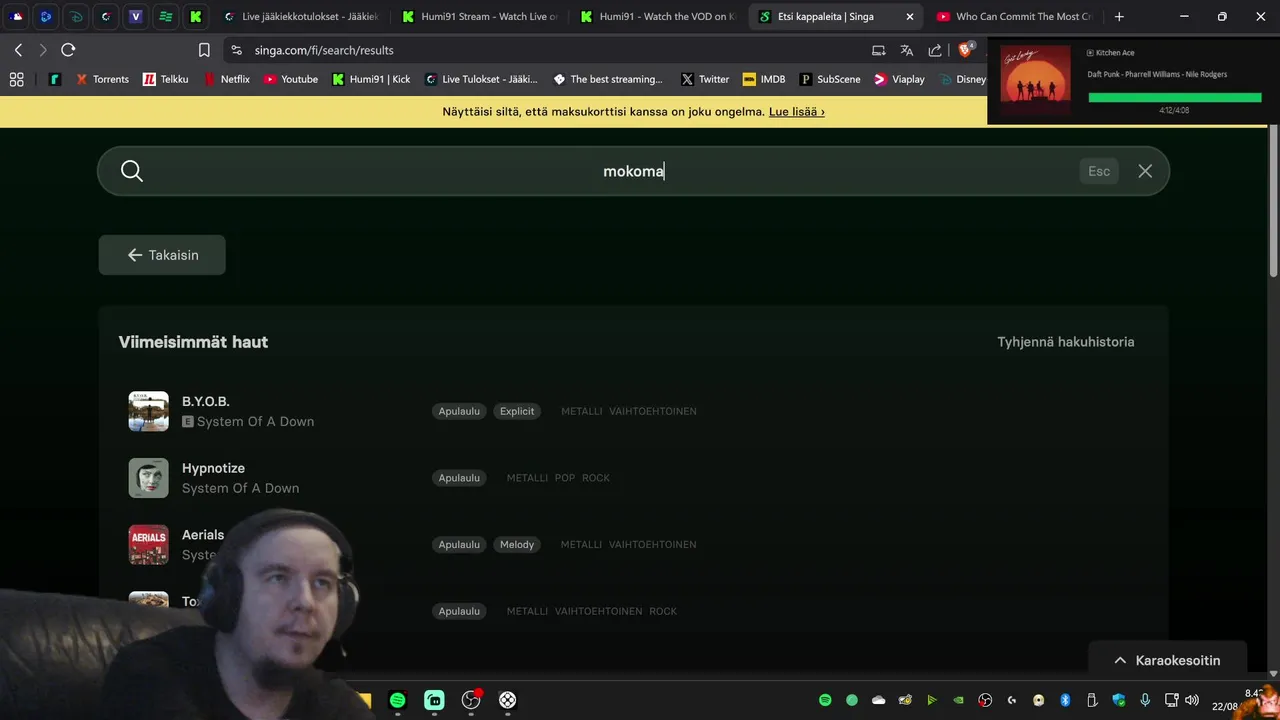This screenshot has height=720, width=1280.
Task: Click install app icon in address bar
Action: (878, 50)
